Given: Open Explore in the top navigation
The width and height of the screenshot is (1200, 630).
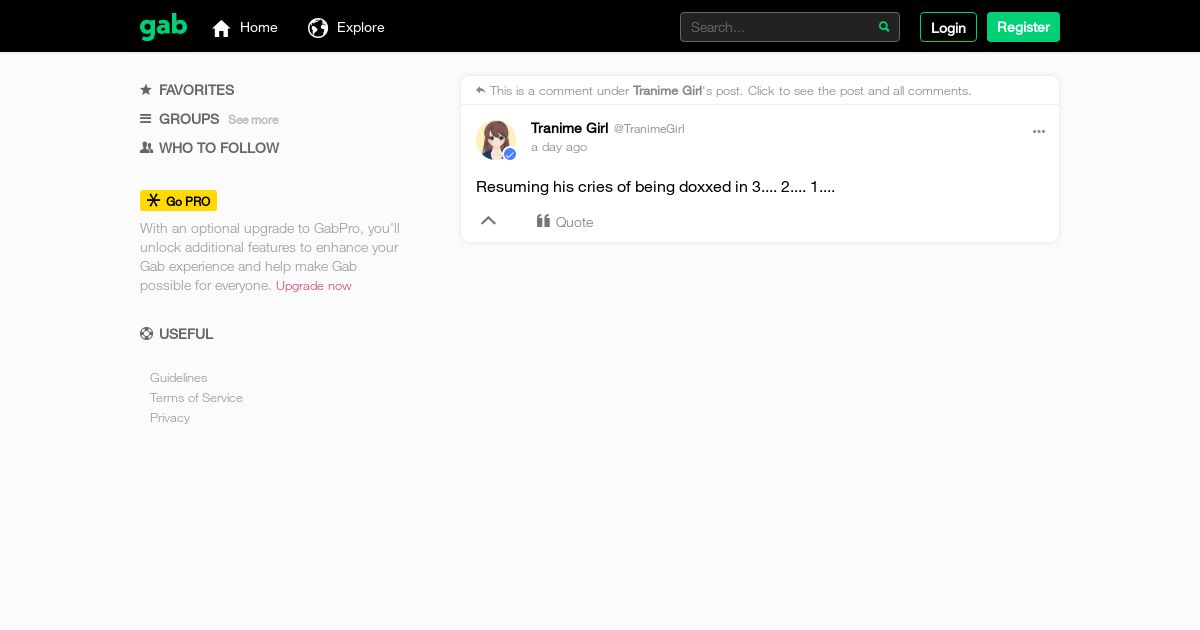Looking at the screenshot, I should coord(361,27).
